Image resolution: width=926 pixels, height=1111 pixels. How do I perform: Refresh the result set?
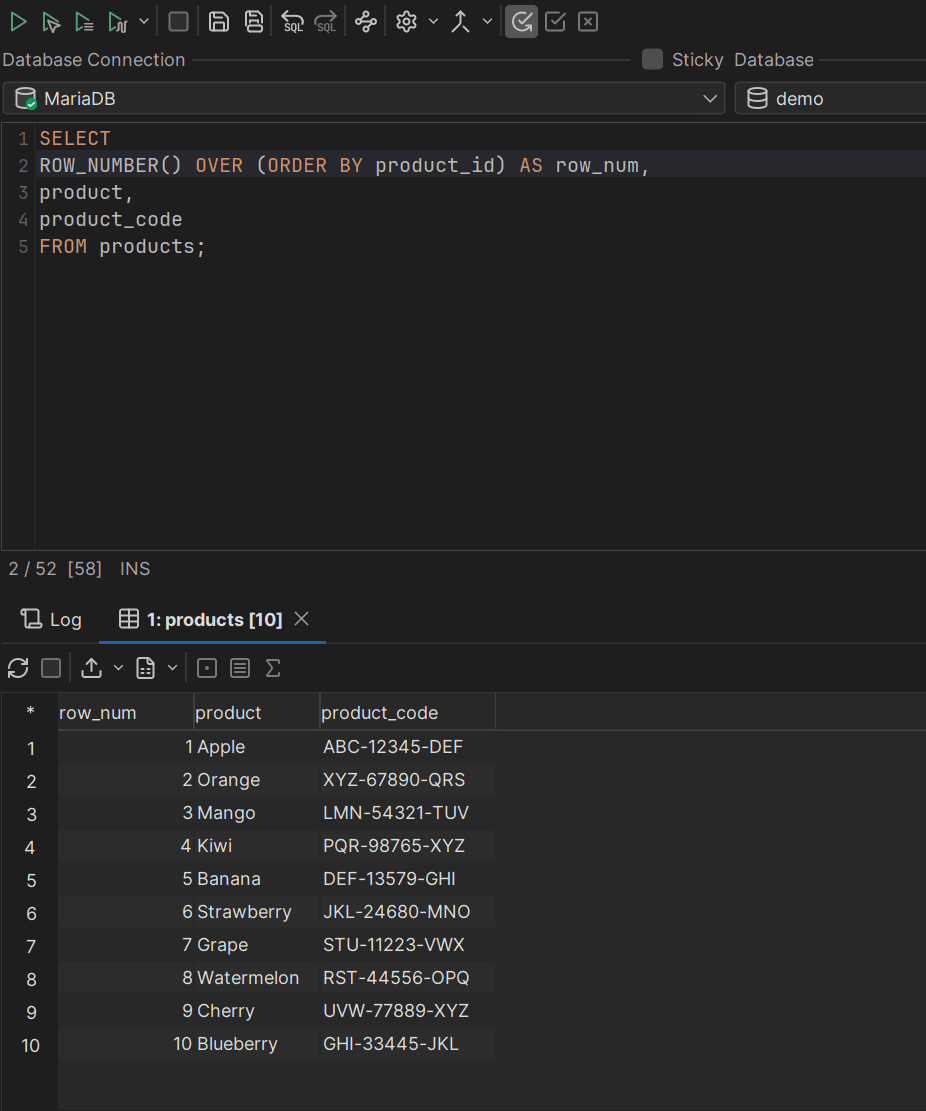18,668
